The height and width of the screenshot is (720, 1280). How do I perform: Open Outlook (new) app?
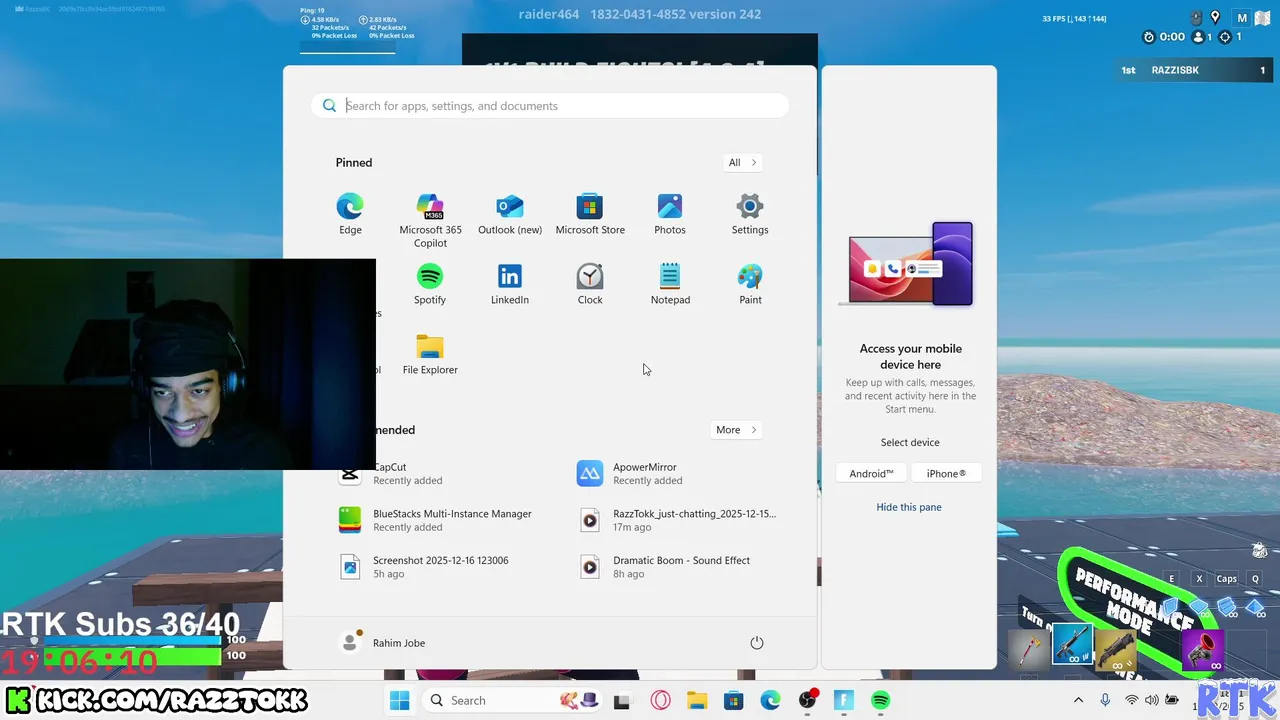[510, 214]
